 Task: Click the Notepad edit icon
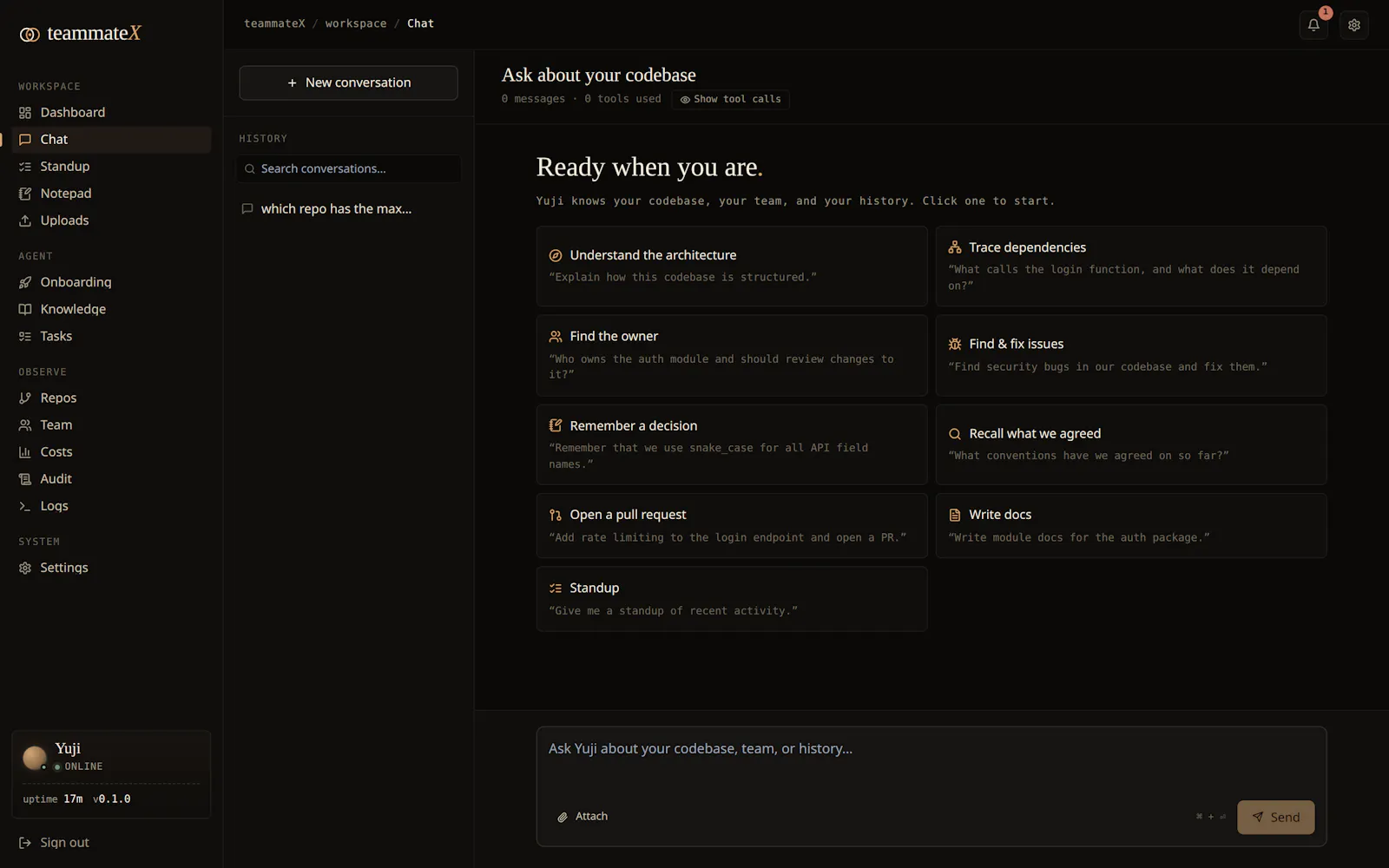25,194
